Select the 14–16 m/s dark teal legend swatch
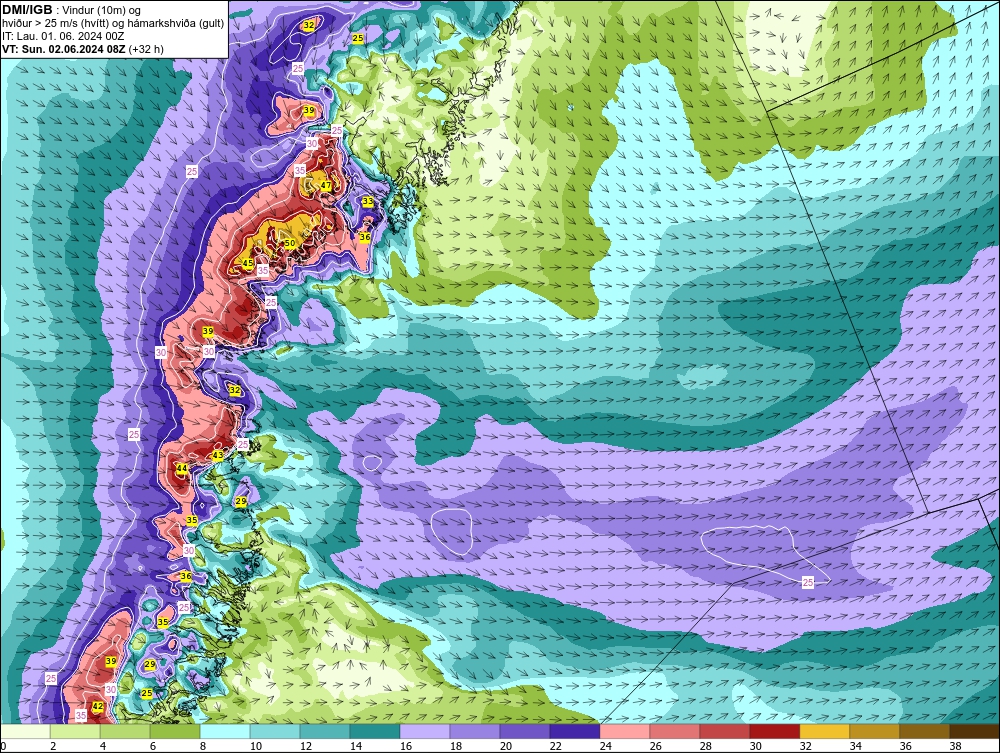This screenshot has height=753, width=1000. click(x=375, y=731)
